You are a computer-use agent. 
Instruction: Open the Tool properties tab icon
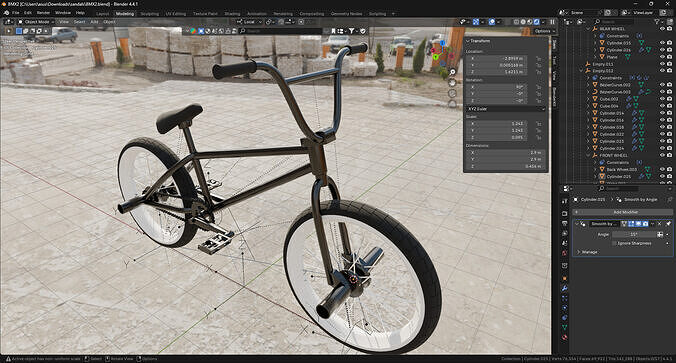(x=564, y=201)
